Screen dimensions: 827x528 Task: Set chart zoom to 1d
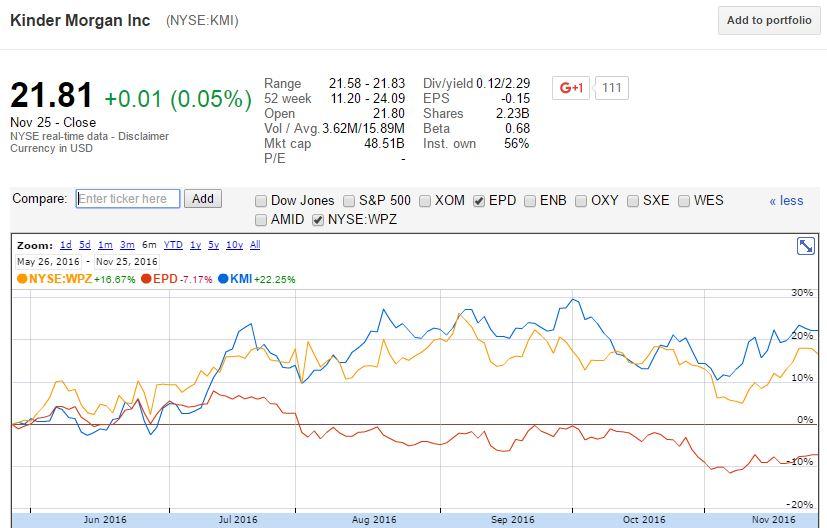(66, 245)
